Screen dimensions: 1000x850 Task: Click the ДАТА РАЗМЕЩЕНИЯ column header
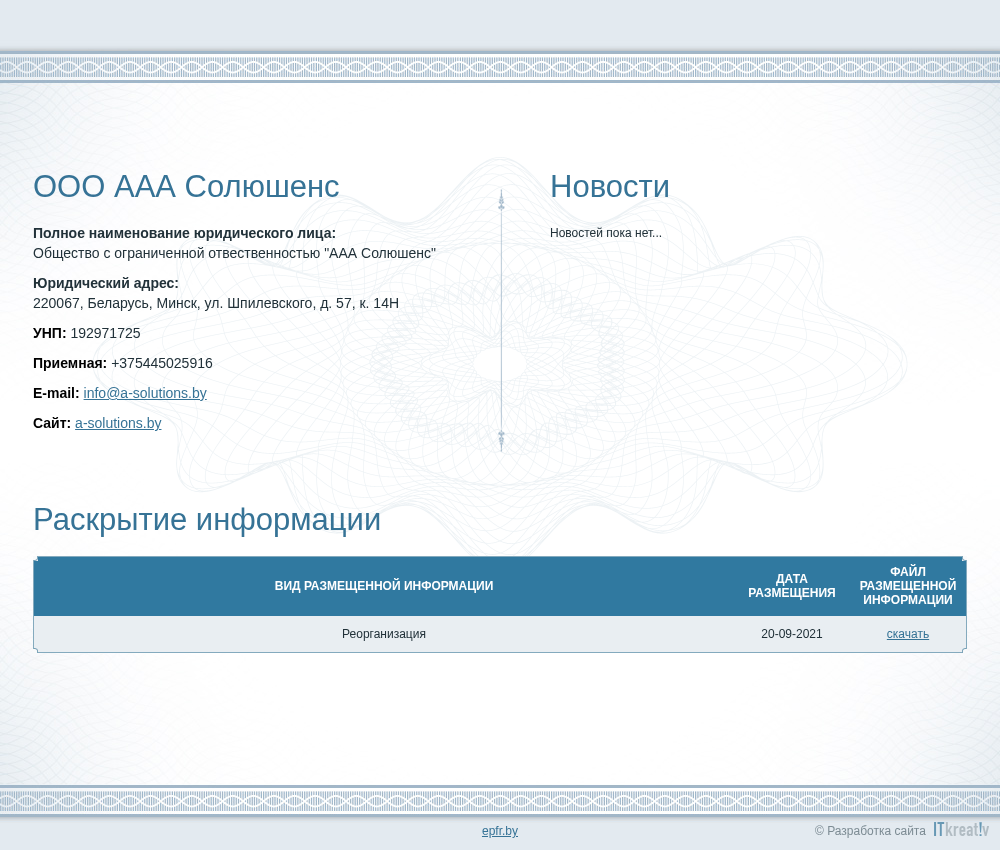tap(791, 585)
